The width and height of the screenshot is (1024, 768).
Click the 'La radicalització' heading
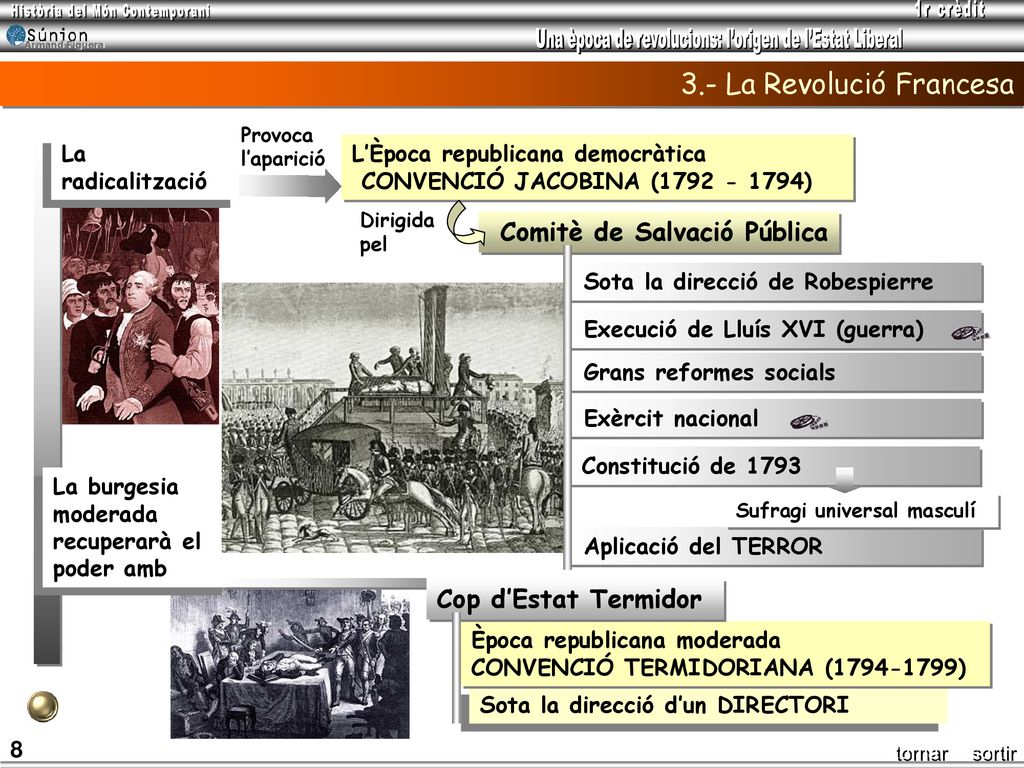pyautogui.click(x=134, y=168)
